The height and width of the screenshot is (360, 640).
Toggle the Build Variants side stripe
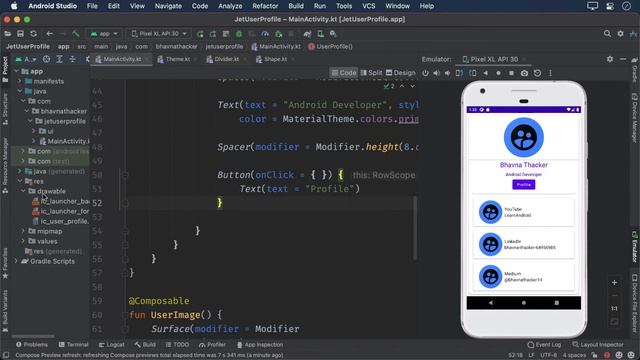click(x=5, y=310)
